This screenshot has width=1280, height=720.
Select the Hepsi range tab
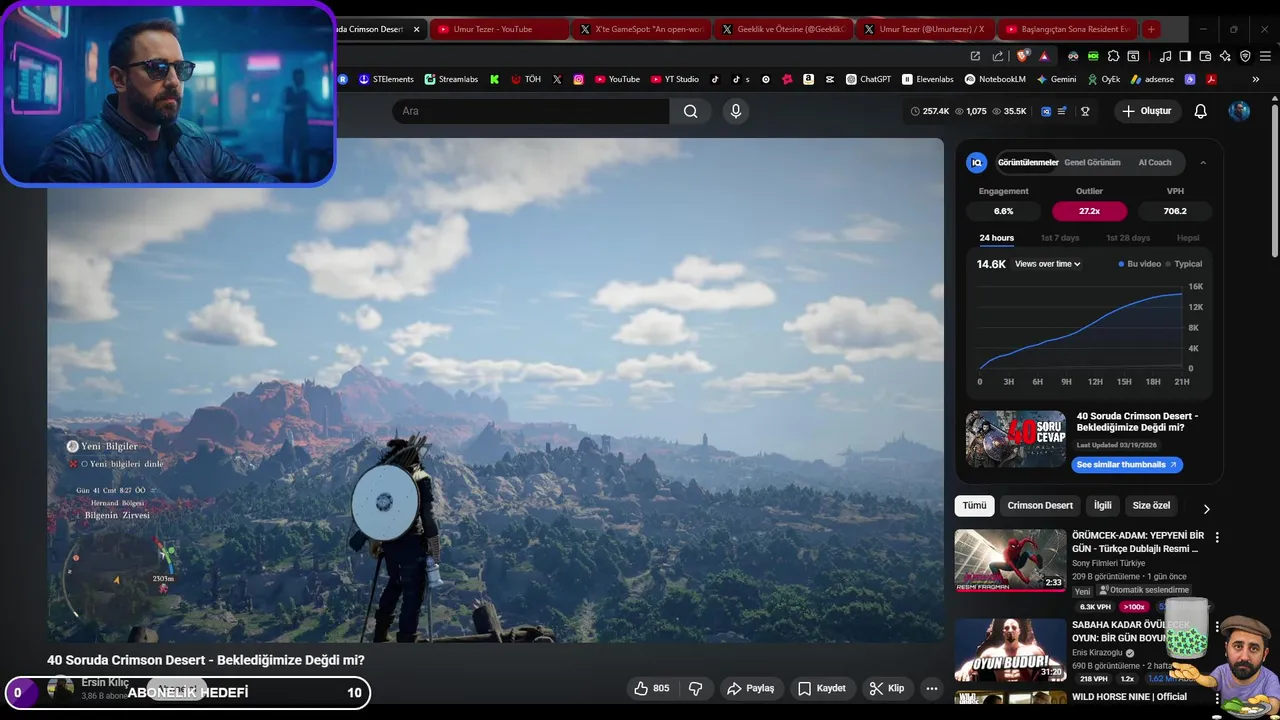[x=1188, y=238]
